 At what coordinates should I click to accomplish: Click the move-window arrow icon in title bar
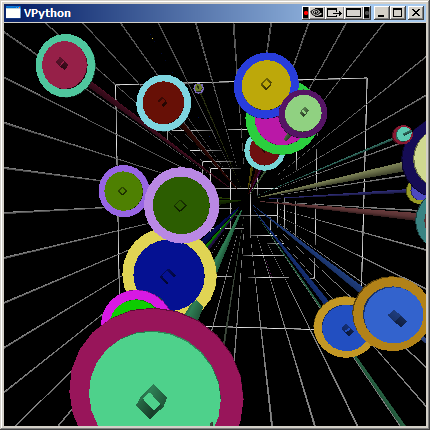[334, 13]
